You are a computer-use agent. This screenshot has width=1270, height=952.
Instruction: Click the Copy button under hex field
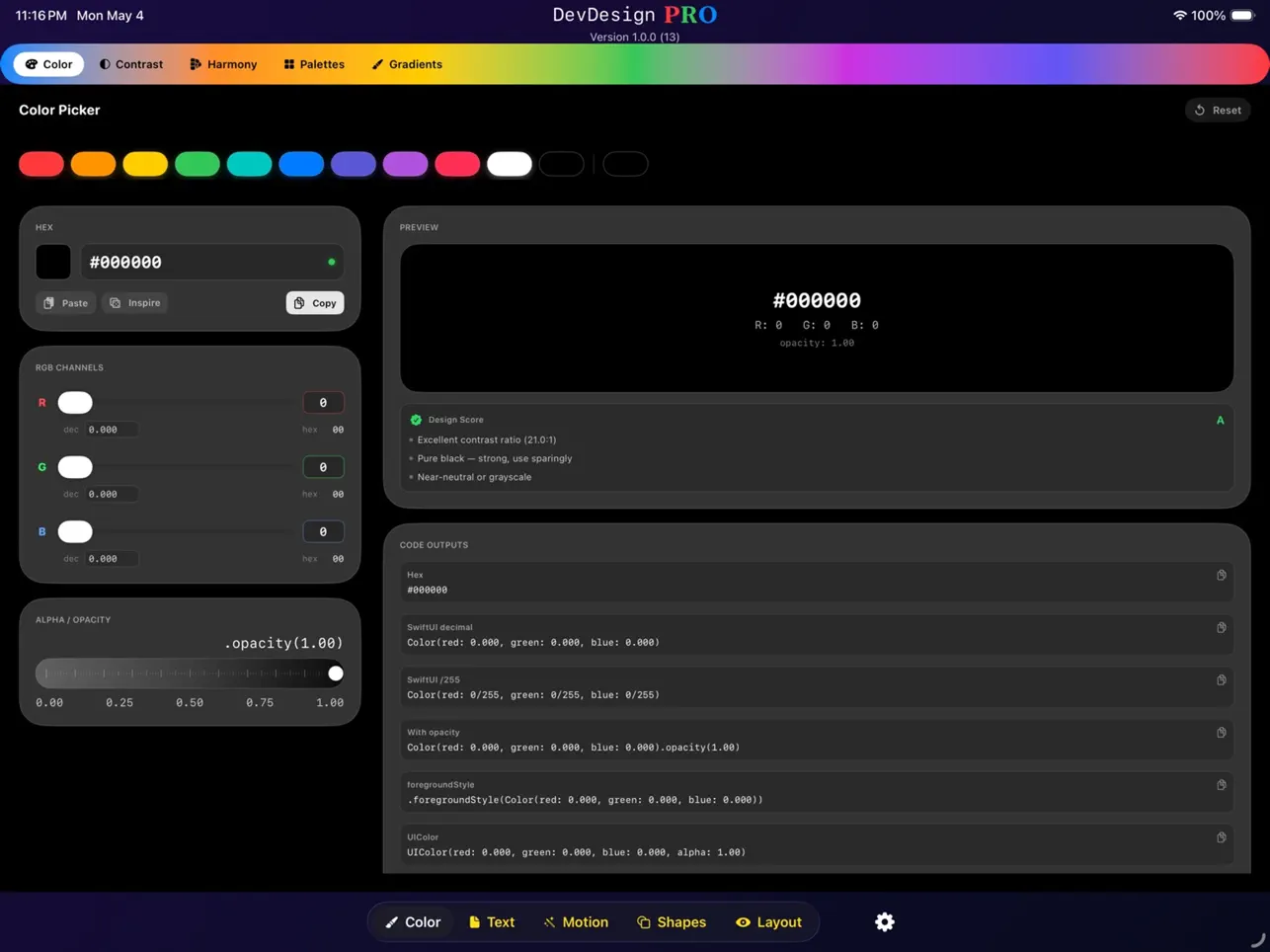[315, 303]
